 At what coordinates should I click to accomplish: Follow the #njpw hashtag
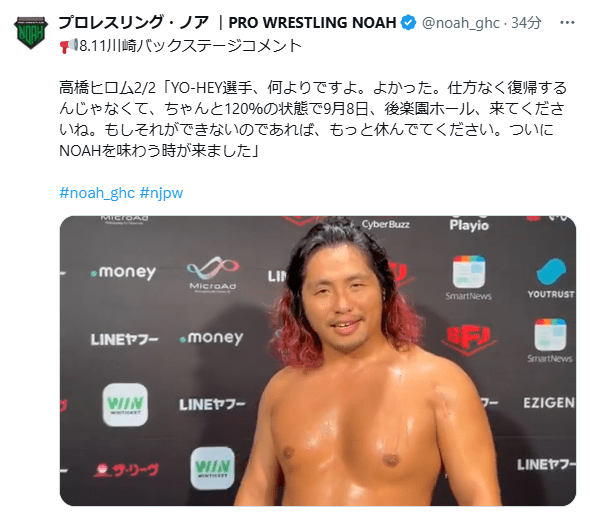tap(161, 193)
